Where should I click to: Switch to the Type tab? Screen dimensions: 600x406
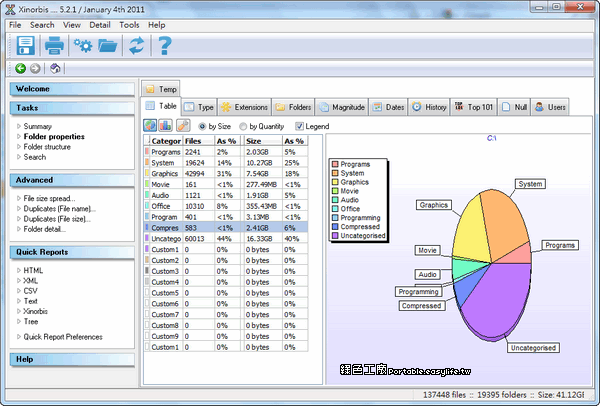[199, 107]
